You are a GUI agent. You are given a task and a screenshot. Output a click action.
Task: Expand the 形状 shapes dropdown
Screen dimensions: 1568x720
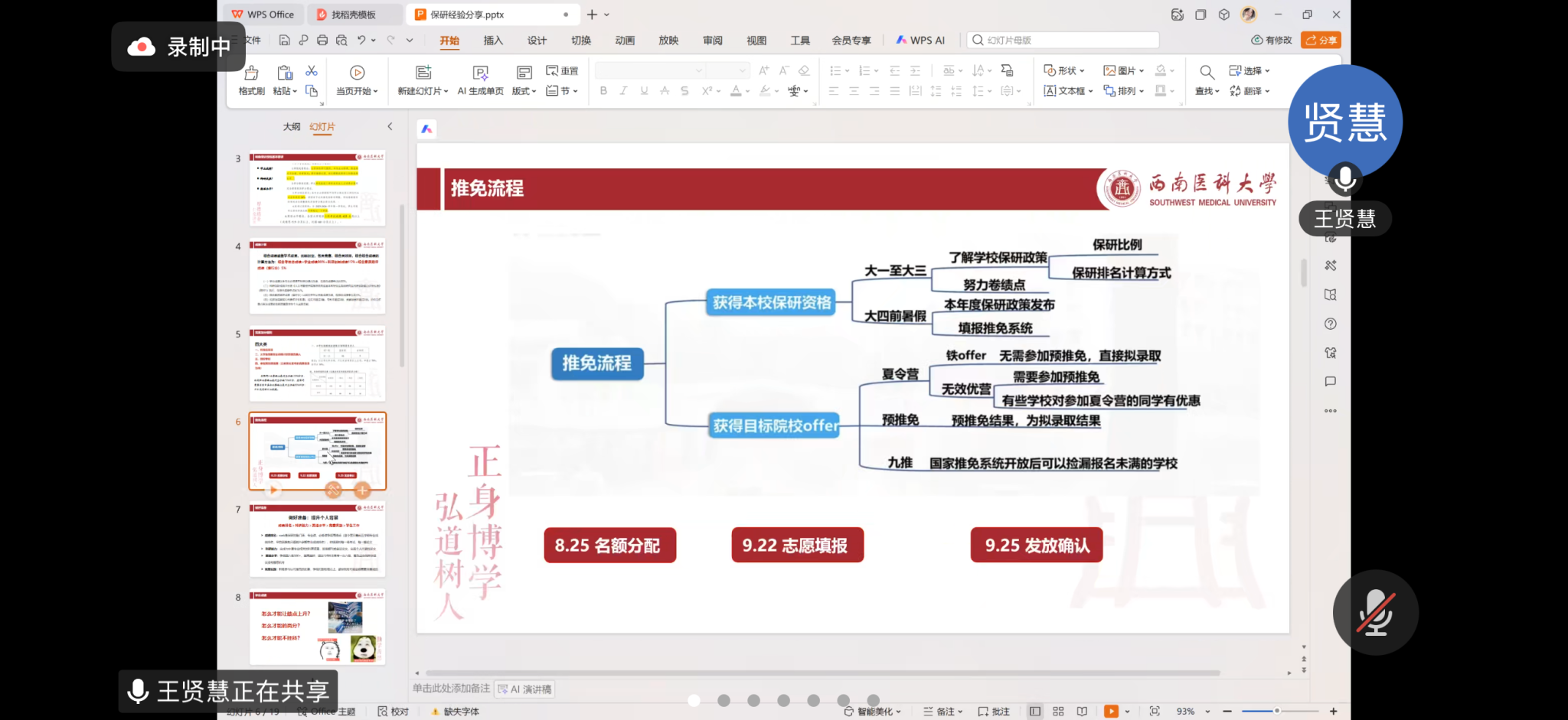point(1065,70)
